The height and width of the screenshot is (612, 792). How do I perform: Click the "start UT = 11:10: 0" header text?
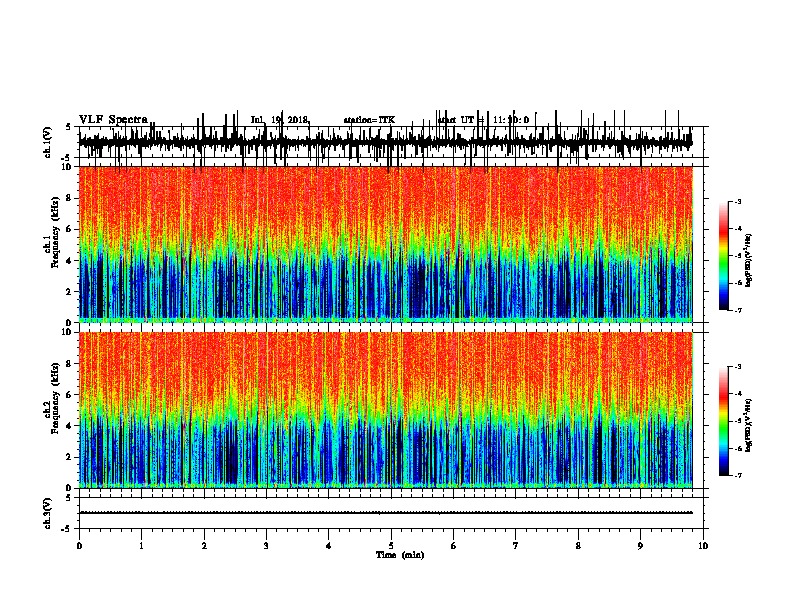tap(483, 120)
